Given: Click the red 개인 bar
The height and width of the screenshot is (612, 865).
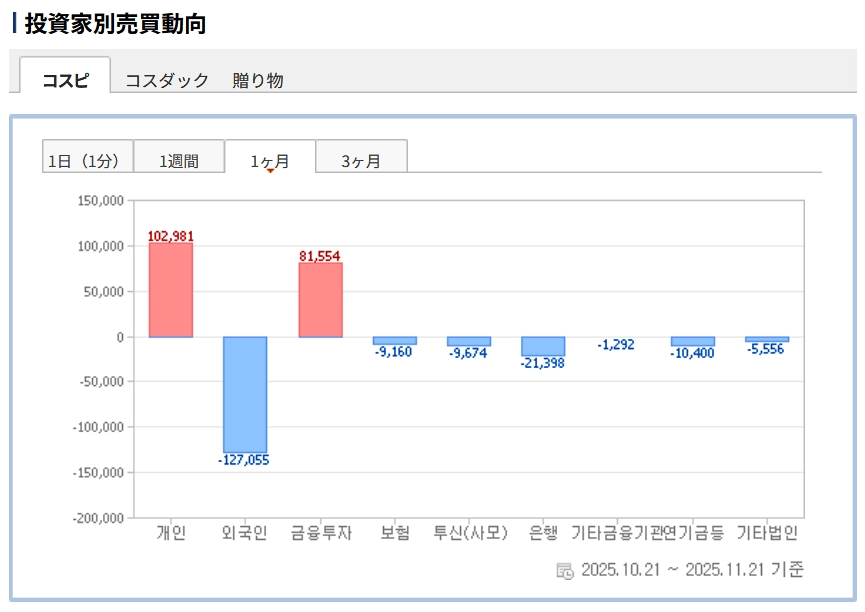Looking at the screenshot, I should click(x=171, y=290).
